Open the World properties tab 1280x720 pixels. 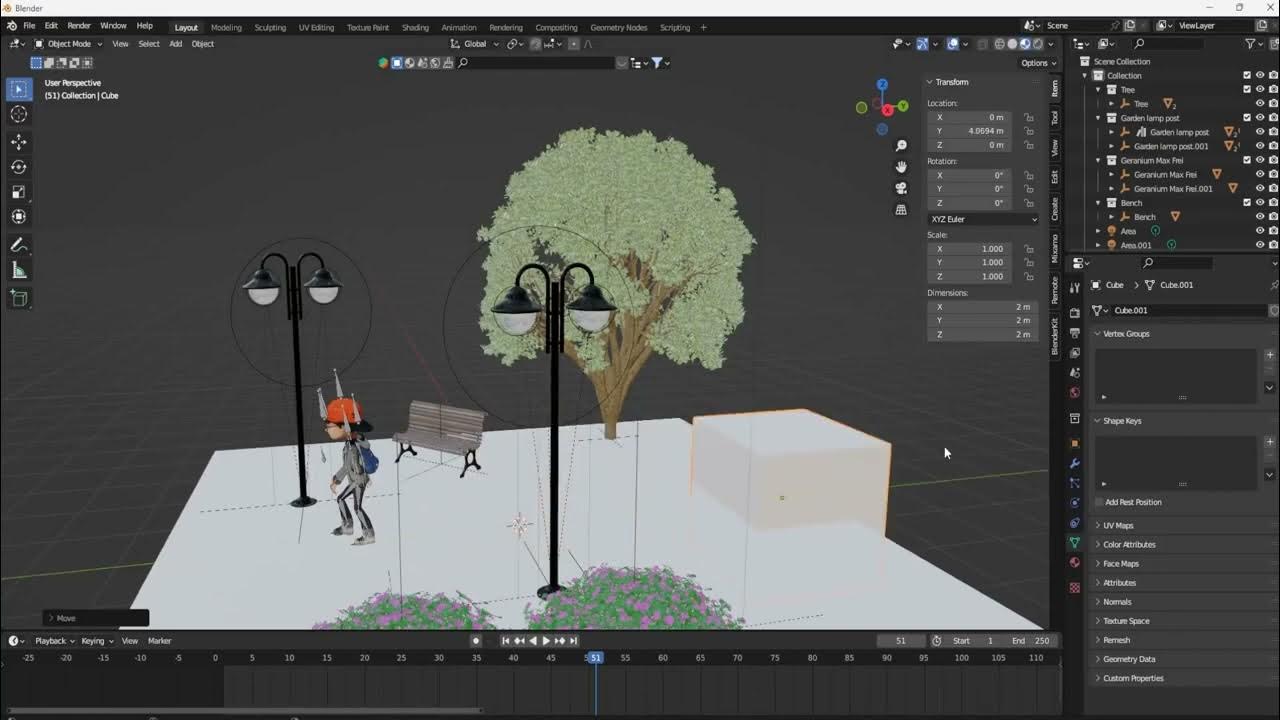click(x=1075, y=392)
